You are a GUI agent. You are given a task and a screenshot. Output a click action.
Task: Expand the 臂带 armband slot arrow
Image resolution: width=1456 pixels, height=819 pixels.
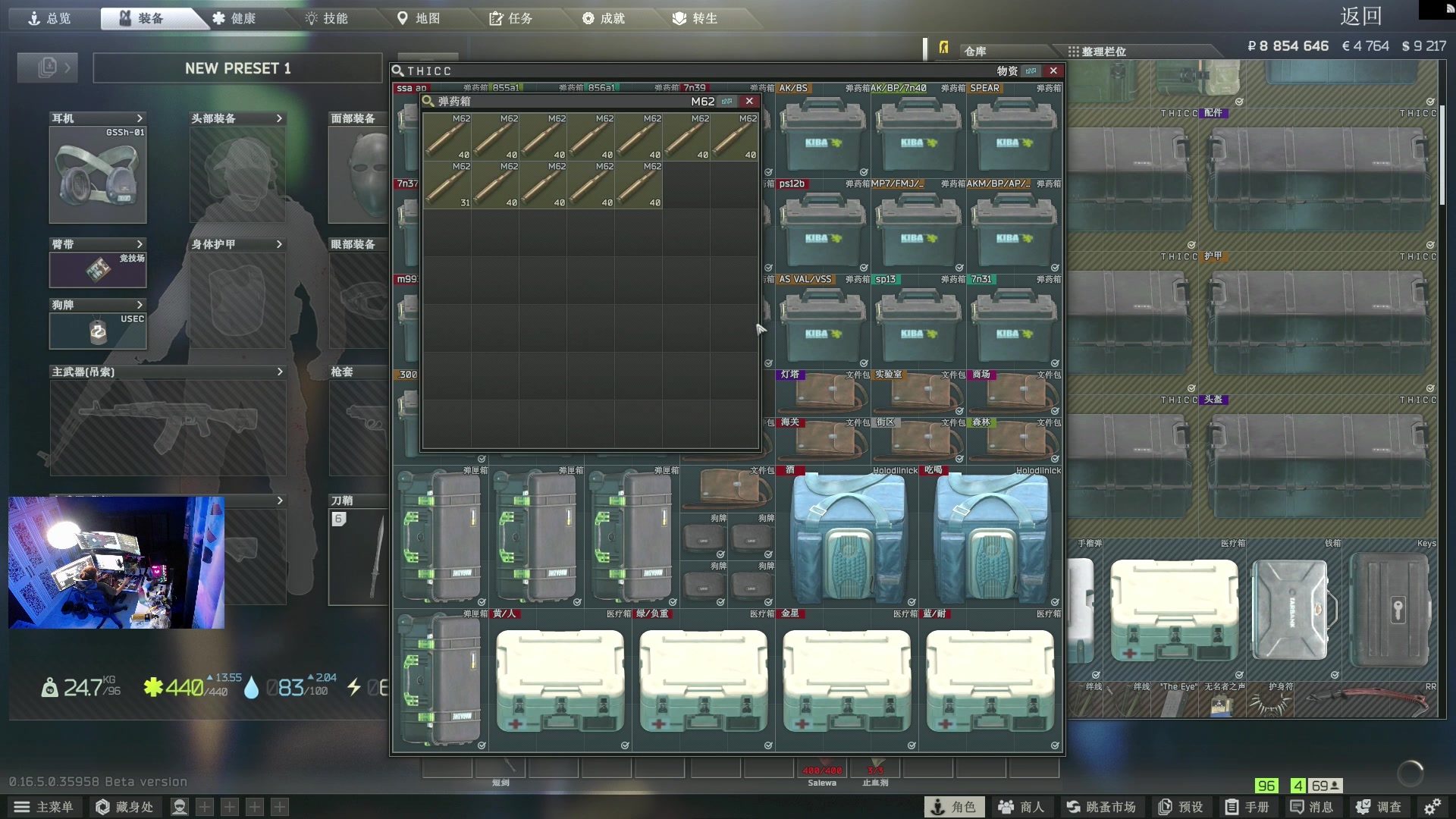140,244
